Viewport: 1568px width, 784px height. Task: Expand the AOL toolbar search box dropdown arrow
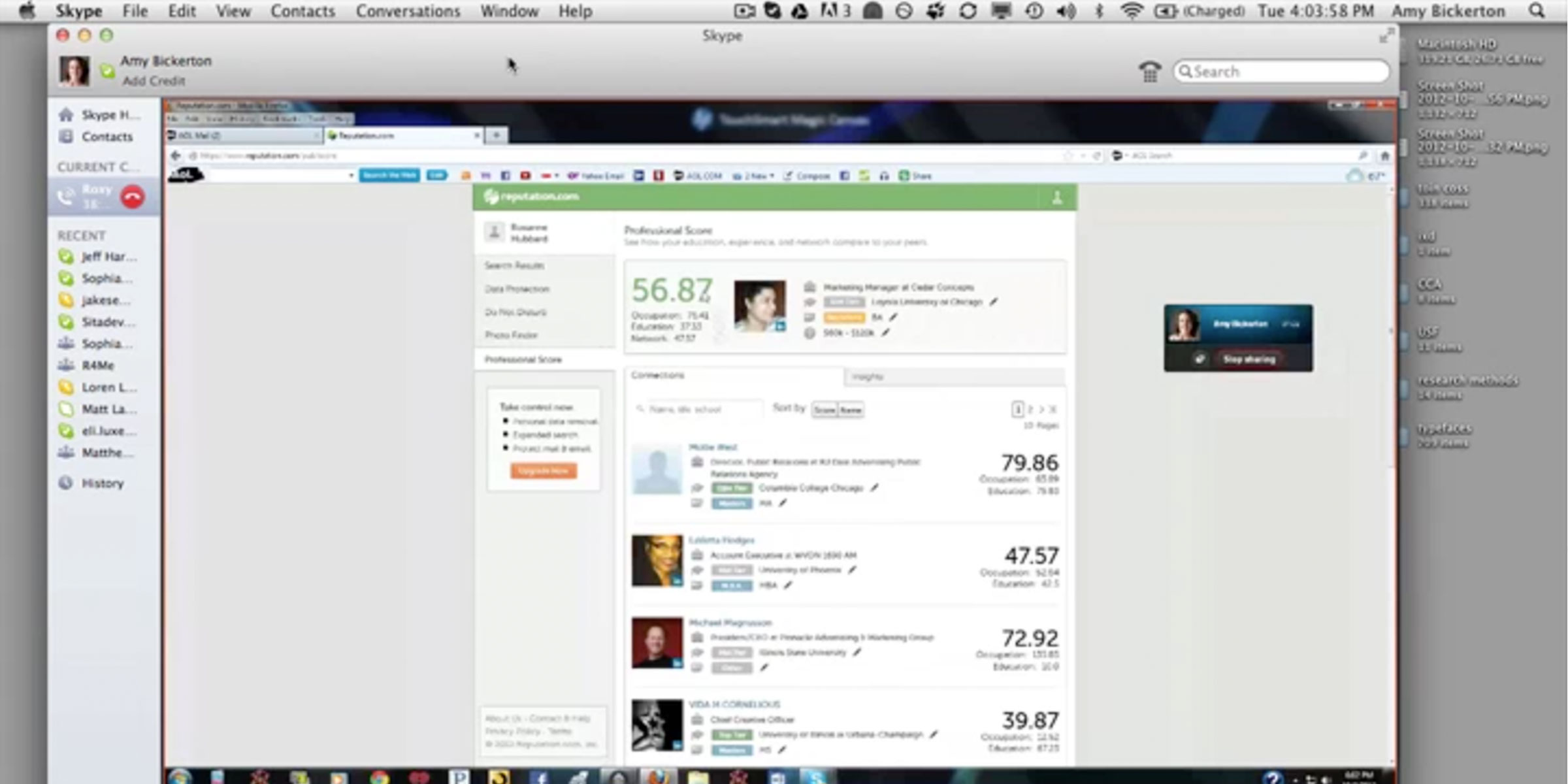[351, 176]
